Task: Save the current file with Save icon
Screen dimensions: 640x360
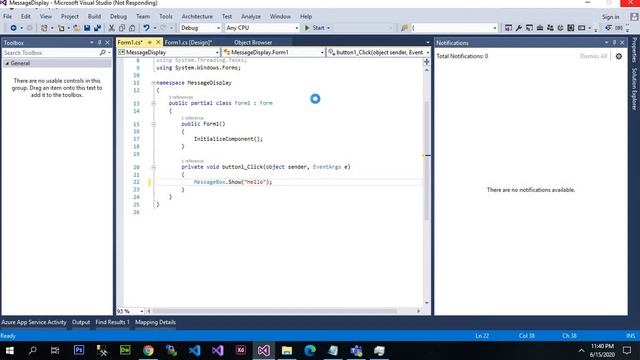Action: tap(87, 28)
